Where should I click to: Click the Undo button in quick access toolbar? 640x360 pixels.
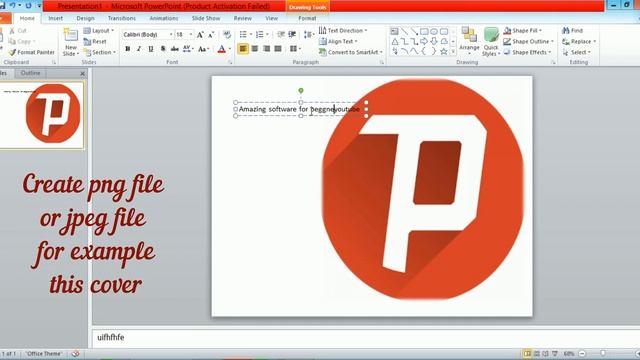[13, 6]
